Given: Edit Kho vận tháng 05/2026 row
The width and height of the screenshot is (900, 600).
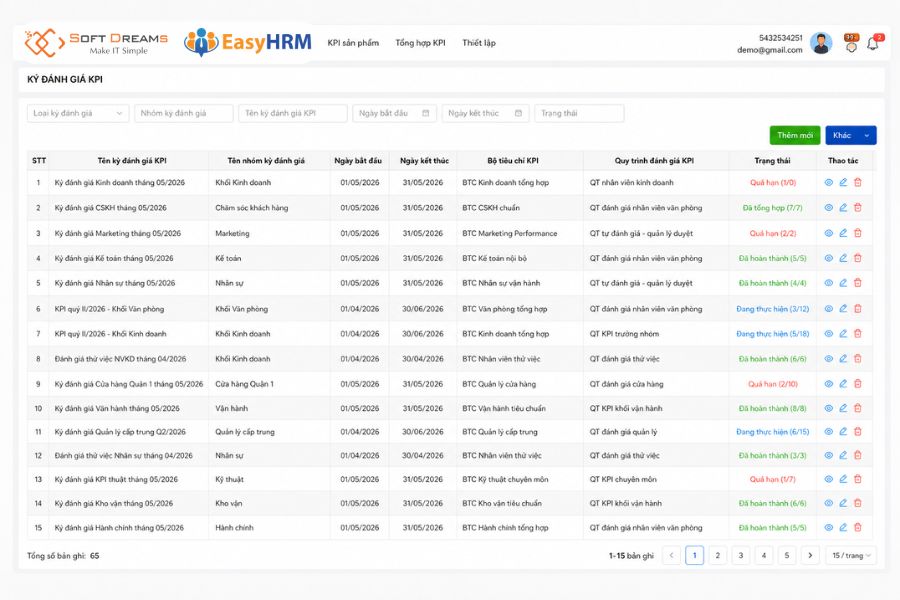Looking at the screenshot, I should (843, 503).
